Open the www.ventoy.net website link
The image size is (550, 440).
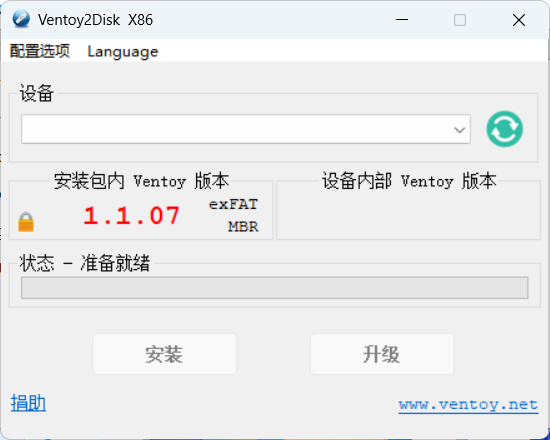click(x=468, y=405)
